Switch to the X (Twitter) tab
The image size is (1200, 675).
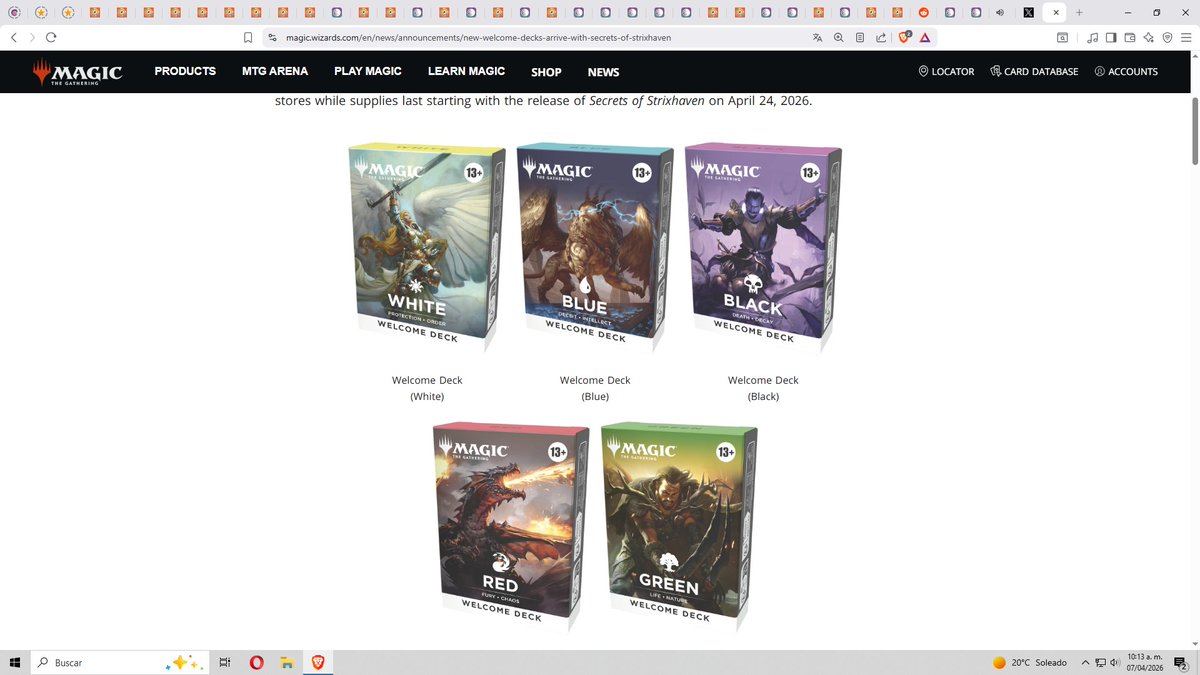click(x=1029, y=12)
